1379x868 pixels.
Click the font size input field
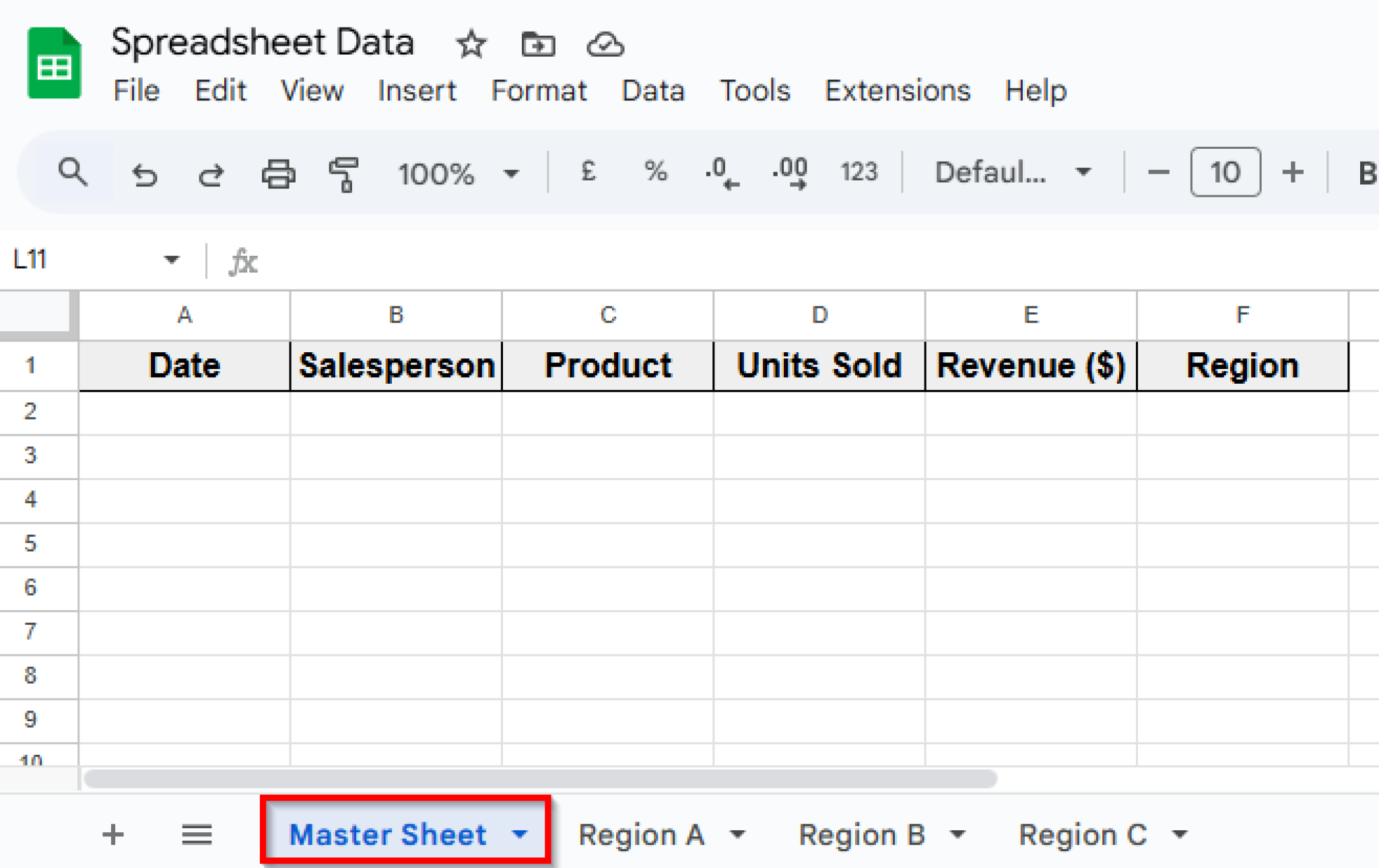1225,172
